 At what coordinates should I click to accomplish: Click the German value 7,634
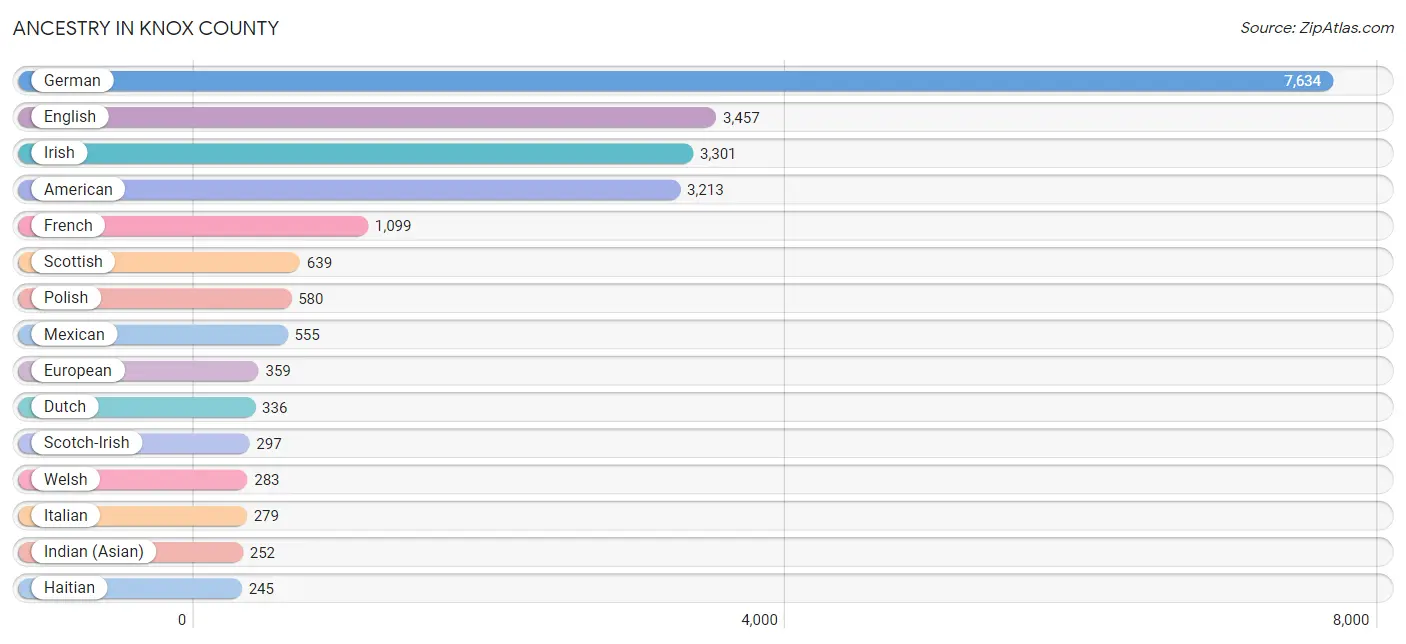click(x=1302, y=81)
